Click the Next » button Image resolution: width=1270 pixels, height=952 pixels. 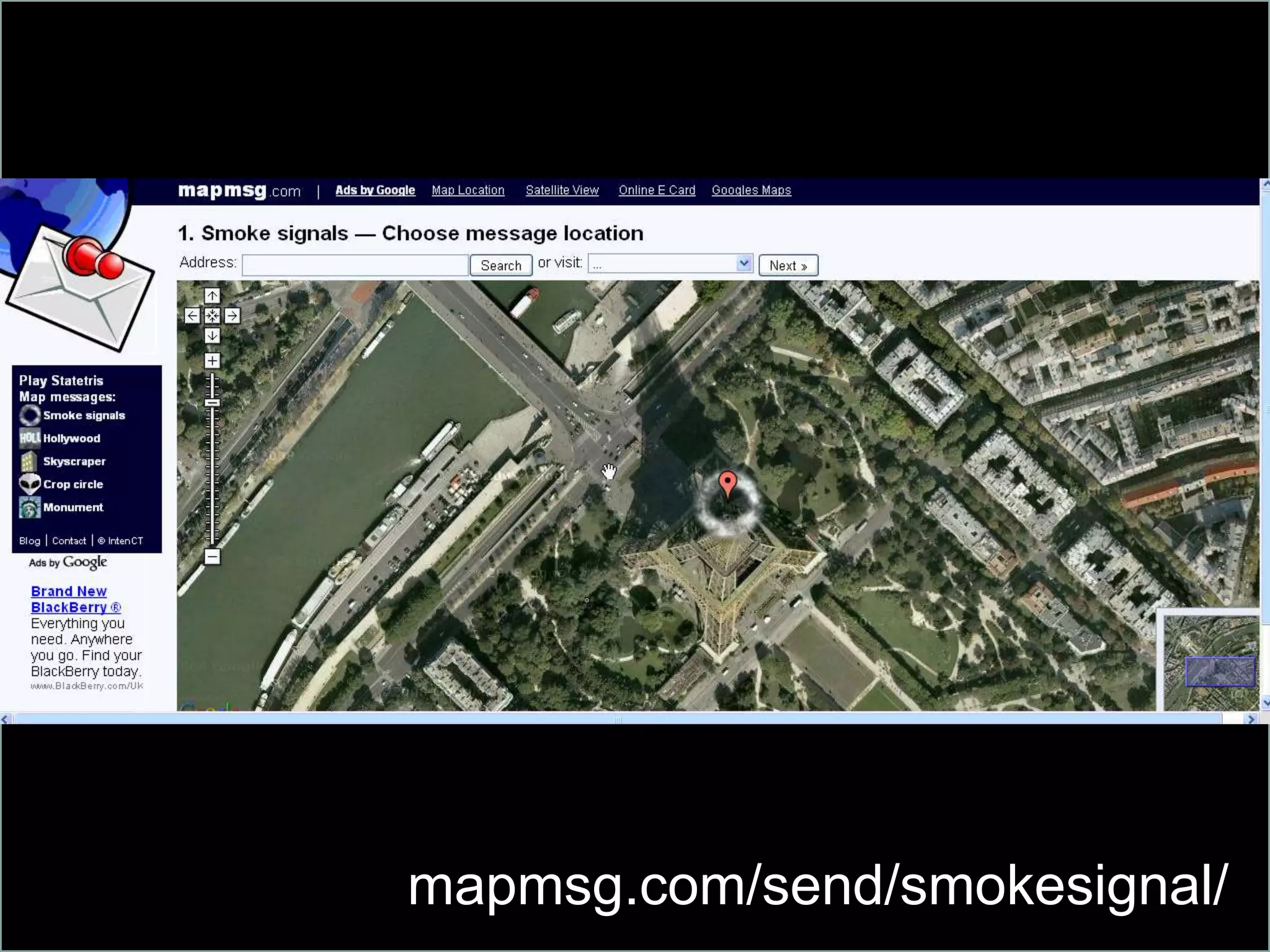pyautogui.click(x=788, y=265)
